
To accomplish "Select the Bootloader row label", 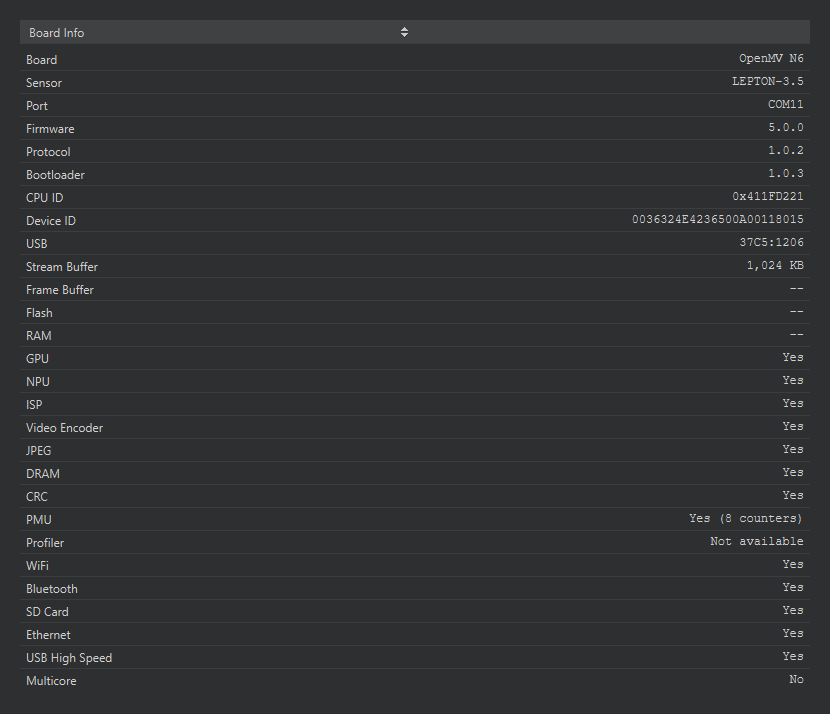I will pos(55,175).
